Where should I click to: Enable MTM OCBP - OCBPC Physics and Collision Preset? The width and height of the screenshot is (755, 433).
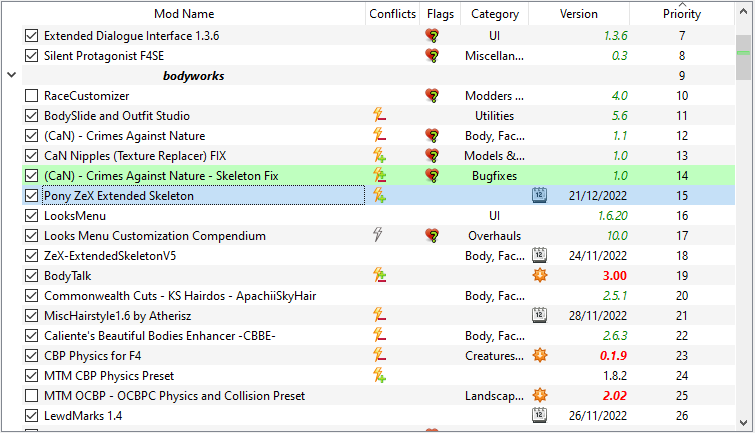(31, 395)
